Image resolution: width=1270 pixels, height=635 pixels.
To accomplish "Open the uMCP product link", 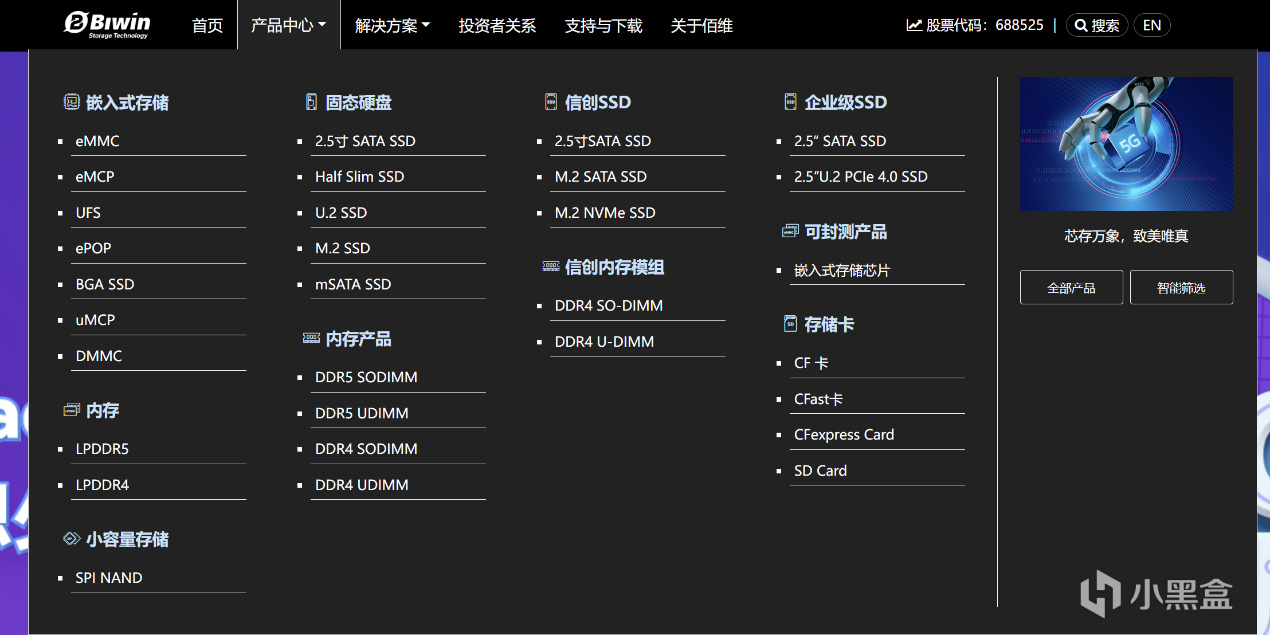I will pyautogui.click(x=95, y=320).
